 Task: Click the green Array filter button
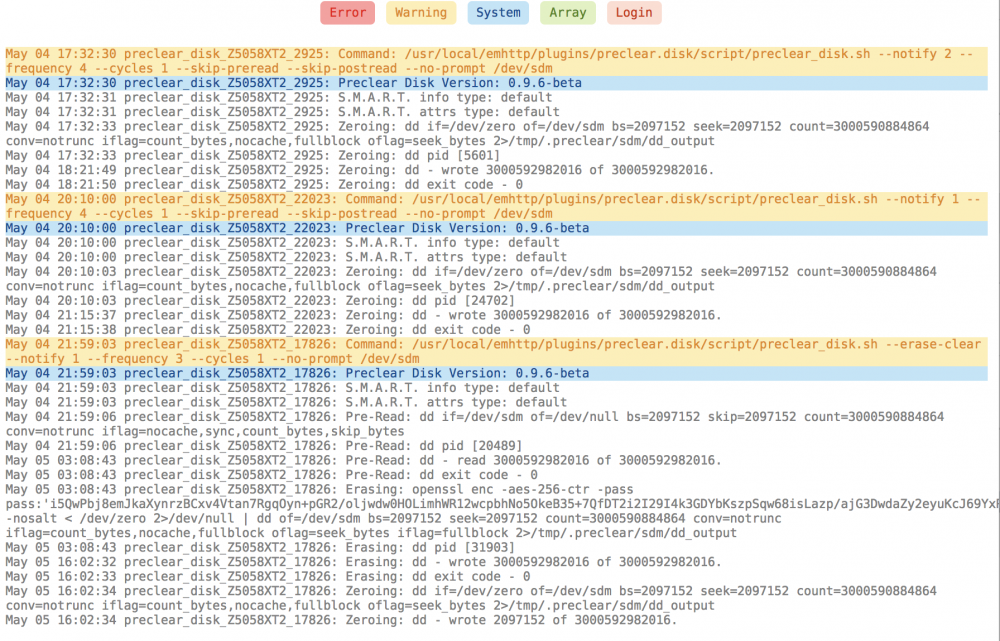(x=568, y=13)
